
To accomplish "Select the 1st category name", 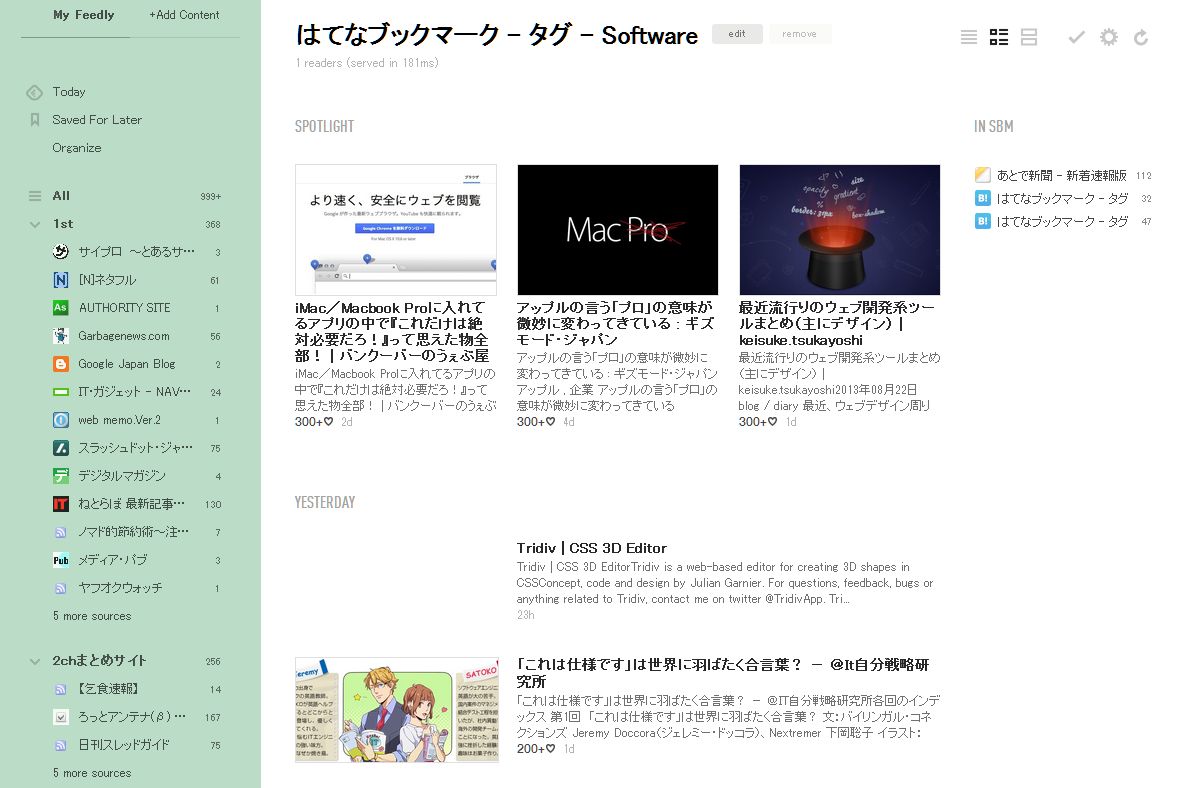I will (63, 224).
